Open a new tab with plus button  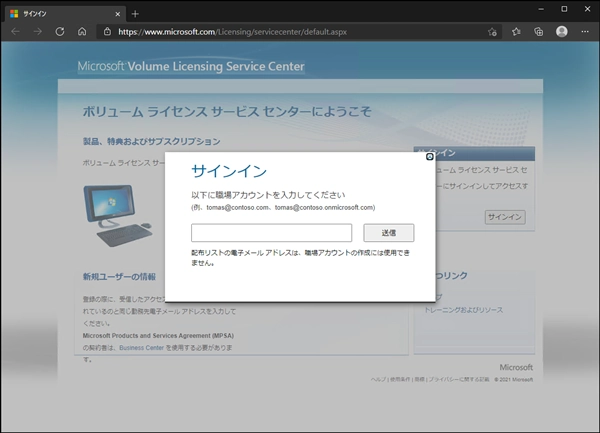135,14
